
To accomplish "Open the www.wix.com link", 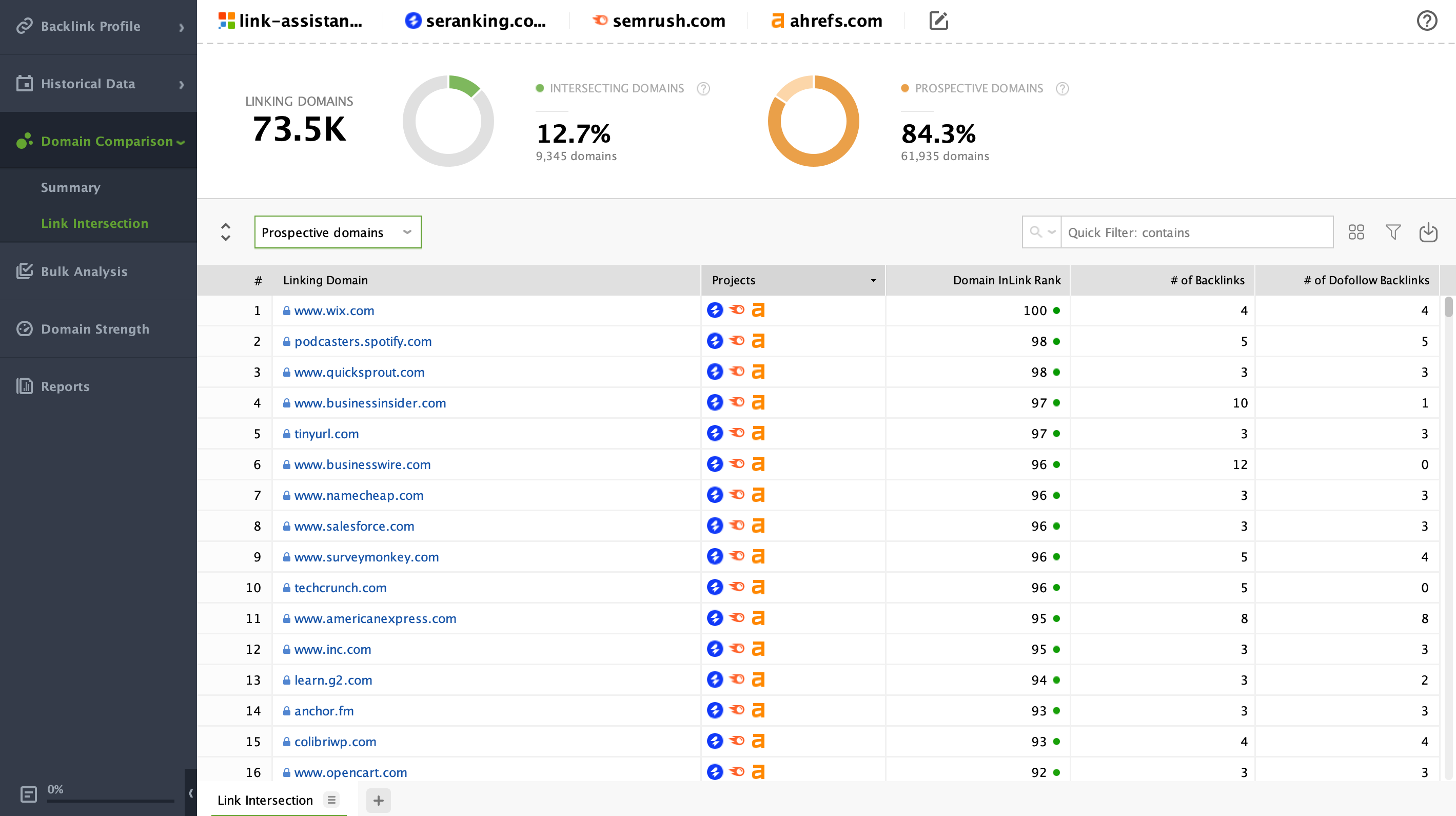I will 334,310.
